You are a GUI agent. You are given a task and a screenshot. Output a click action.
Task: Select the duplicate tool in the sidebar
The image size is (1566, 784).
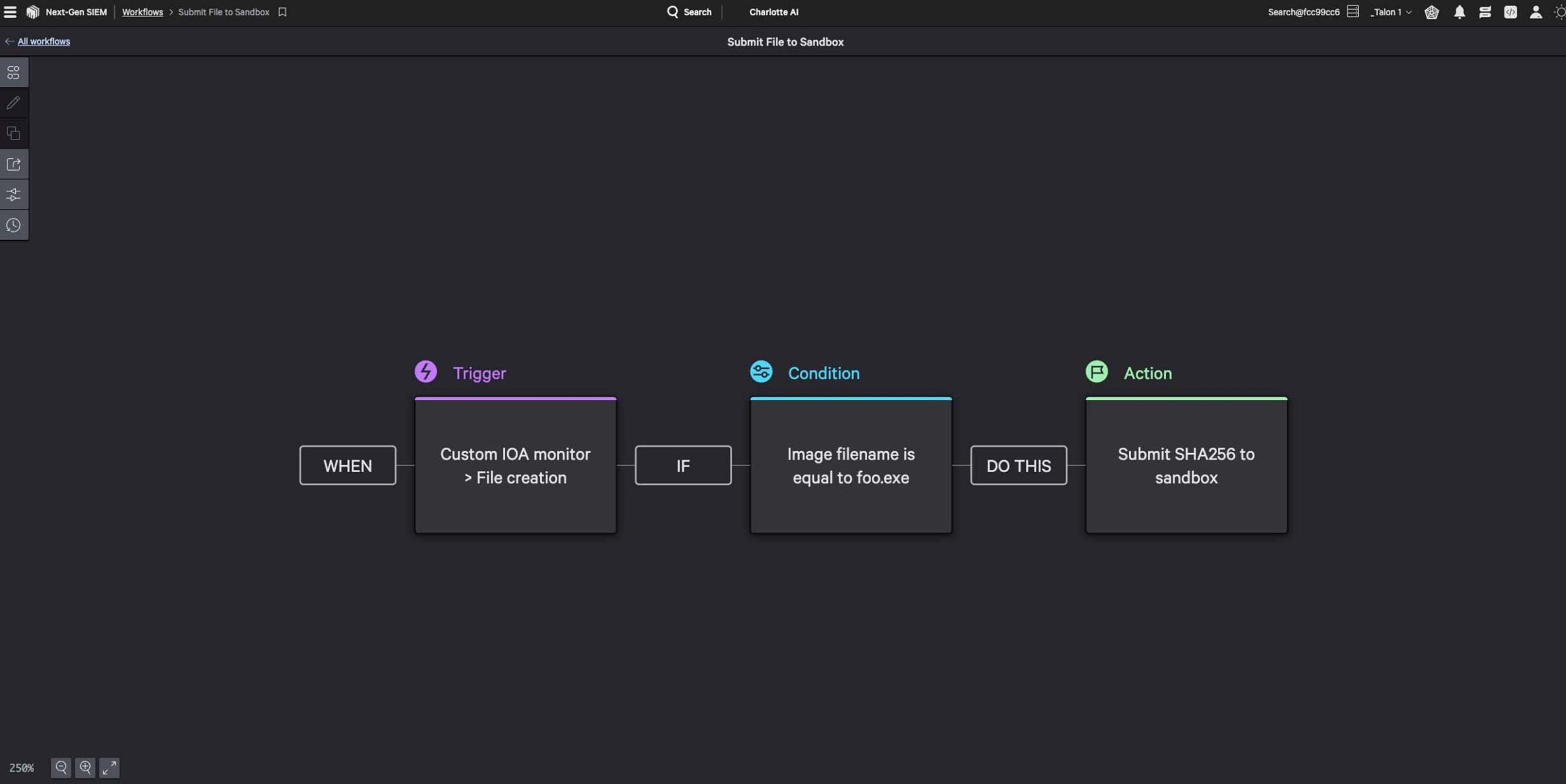(13, 133)
